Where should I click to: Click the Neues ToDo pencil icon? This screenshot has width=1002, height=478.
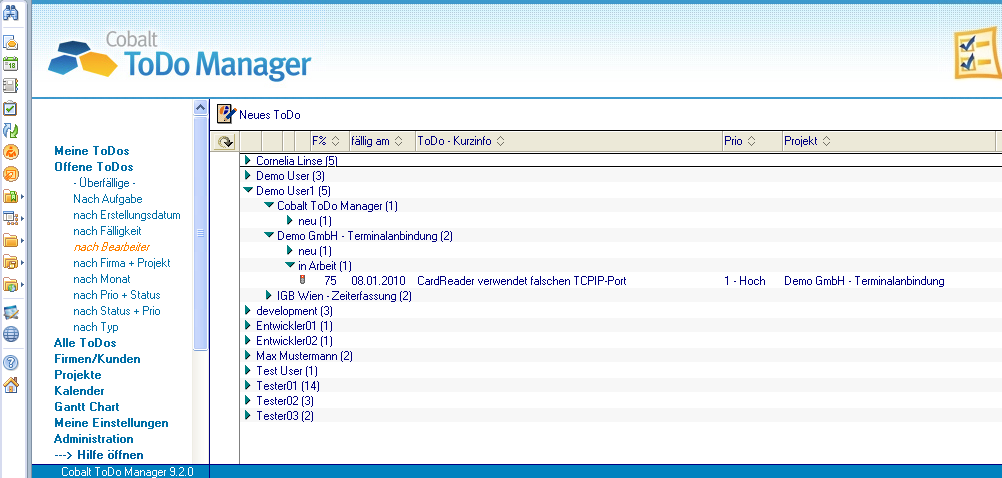226,114
